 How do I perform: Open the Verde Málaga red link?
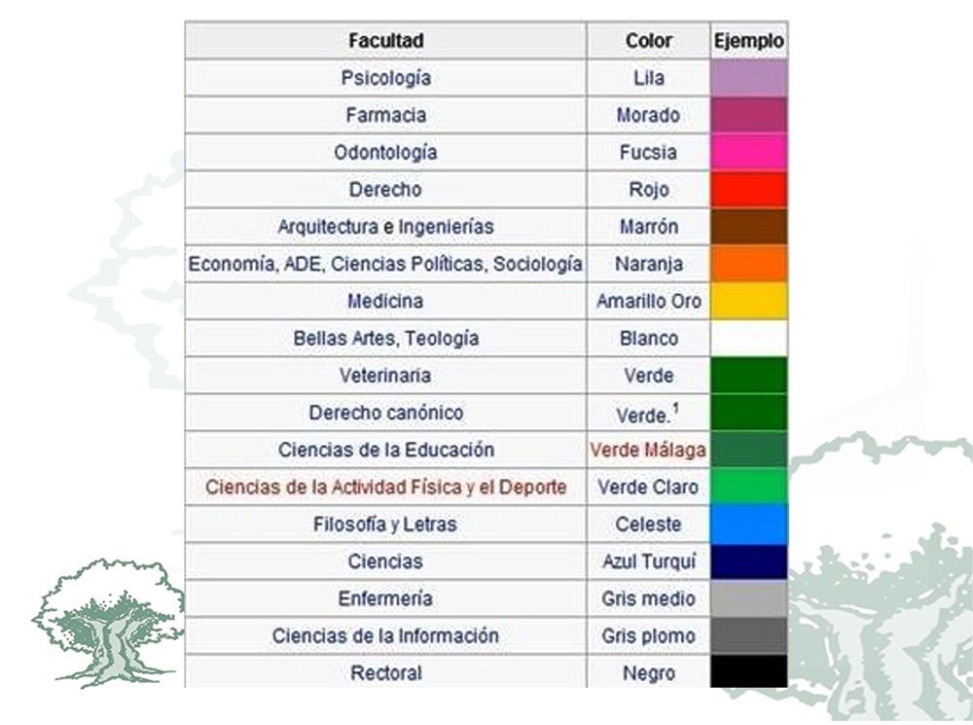(648, 450)
